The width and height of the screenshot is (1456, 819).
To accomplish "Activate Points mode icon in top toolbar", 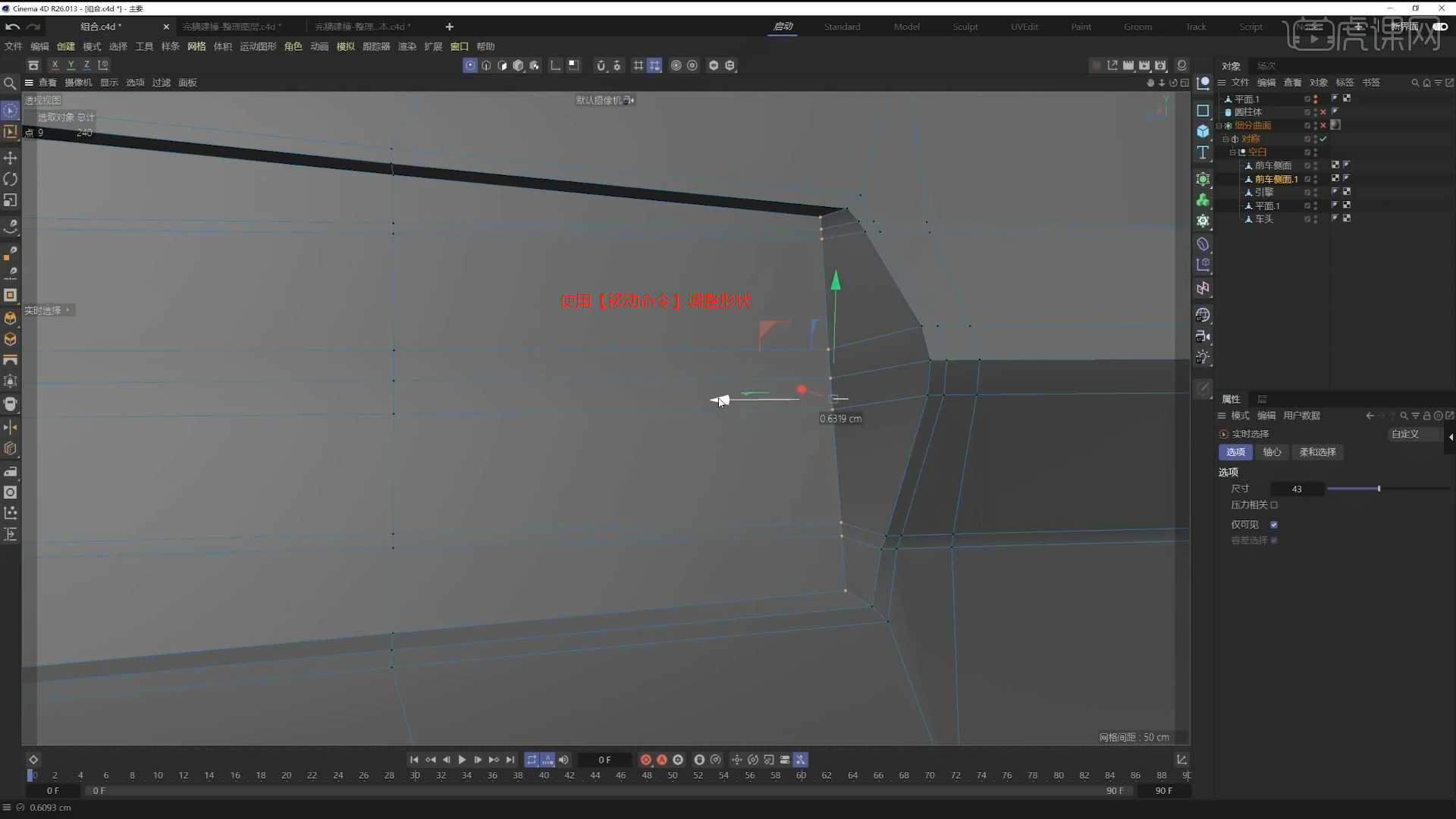I will point(470,65).
